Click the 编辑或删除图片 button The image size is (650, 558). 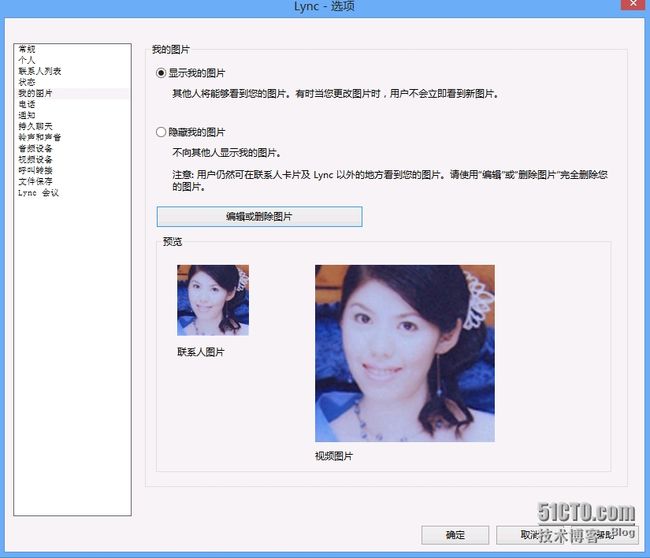(x=260, y=216)
